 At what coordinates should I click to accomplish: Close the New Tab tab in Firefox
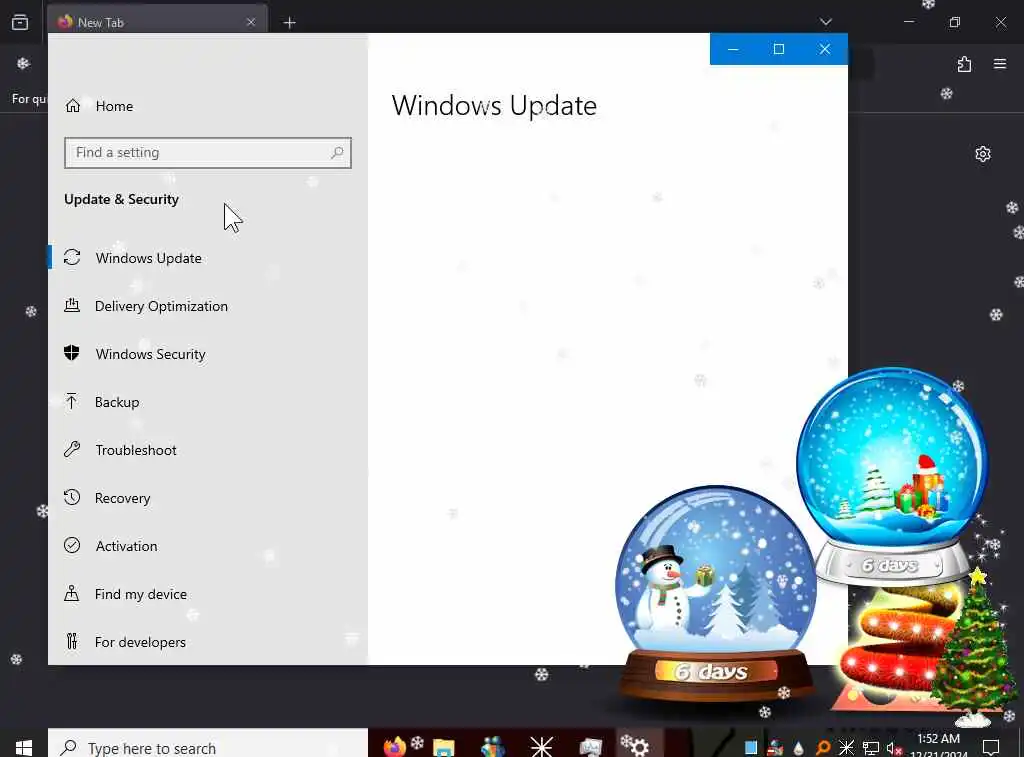[251, 22]
